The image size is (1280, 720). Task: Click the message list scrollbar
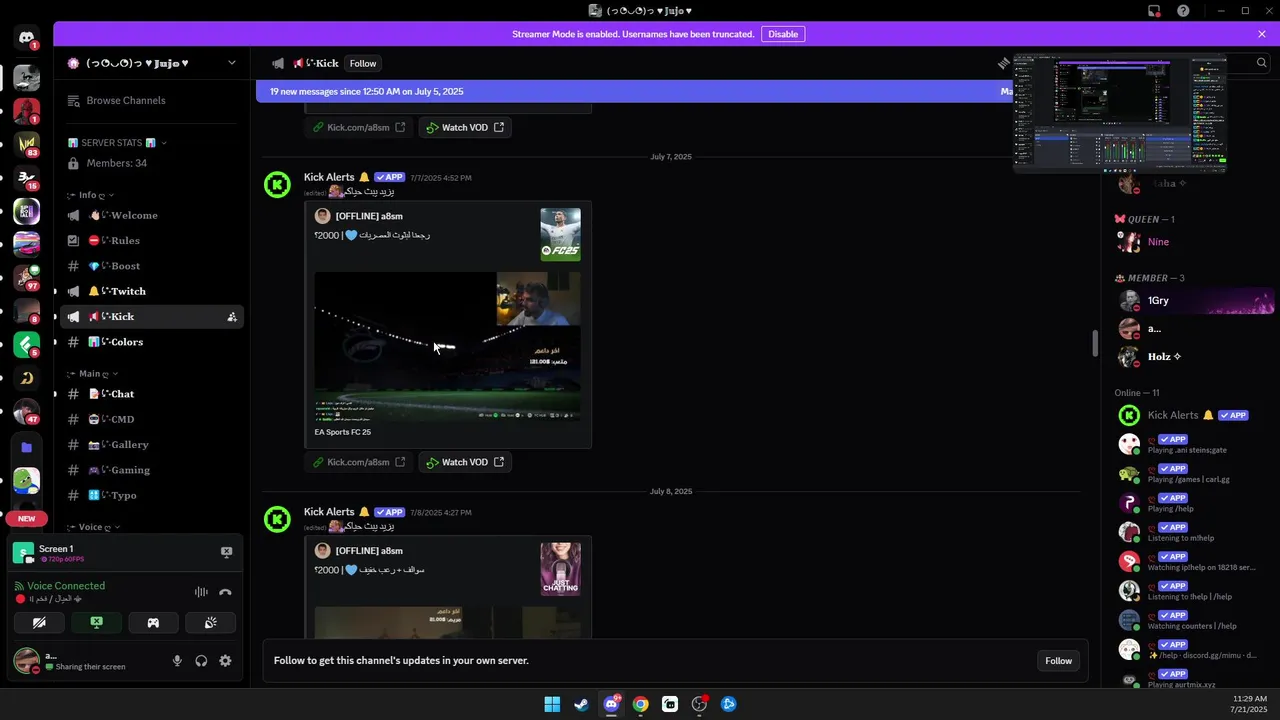(x=1095, y=343)
